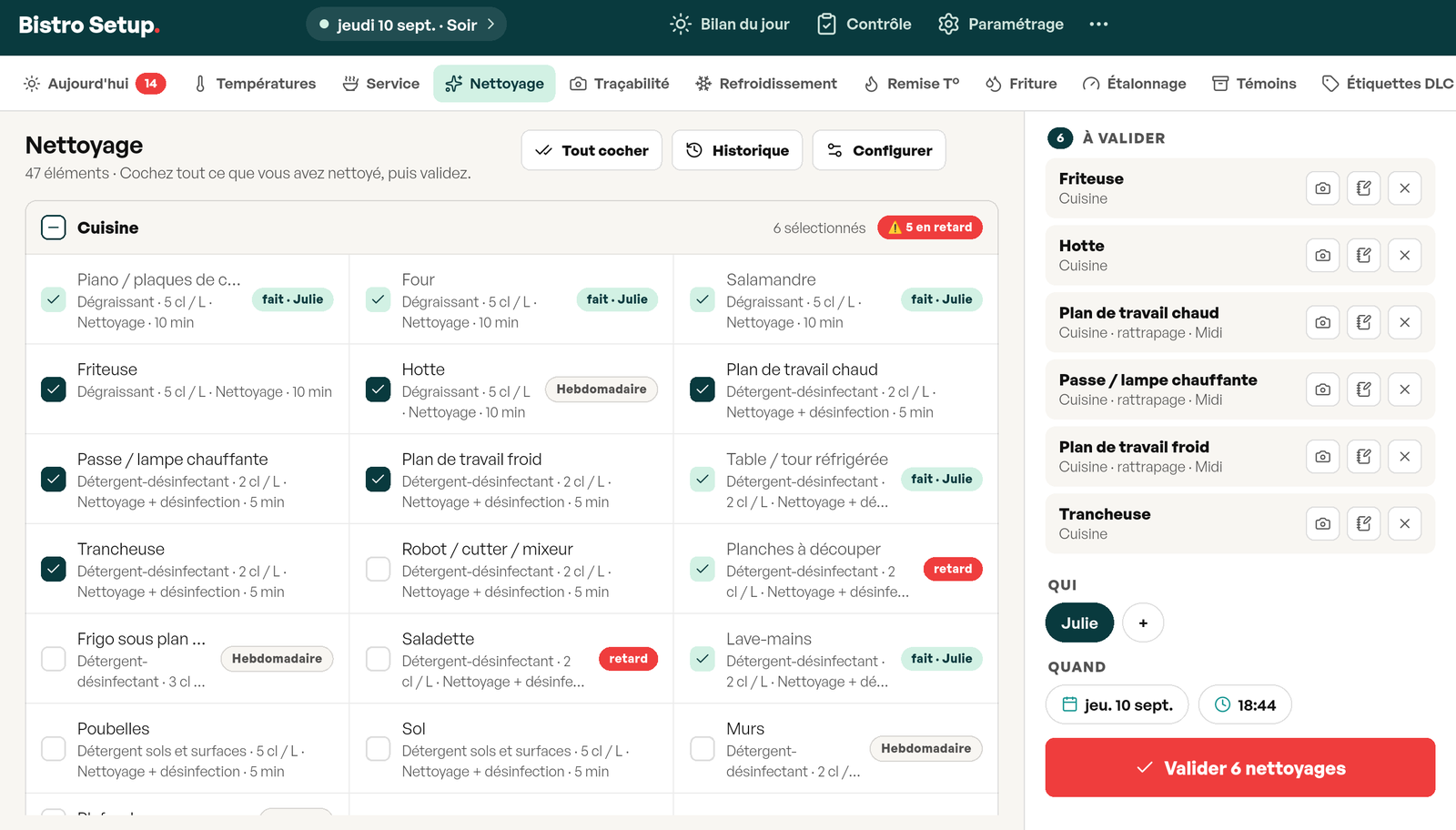Add note to Trancheuse entry
The width and height of the screenshot is (1456, 830).
[x=1364, y=523]
